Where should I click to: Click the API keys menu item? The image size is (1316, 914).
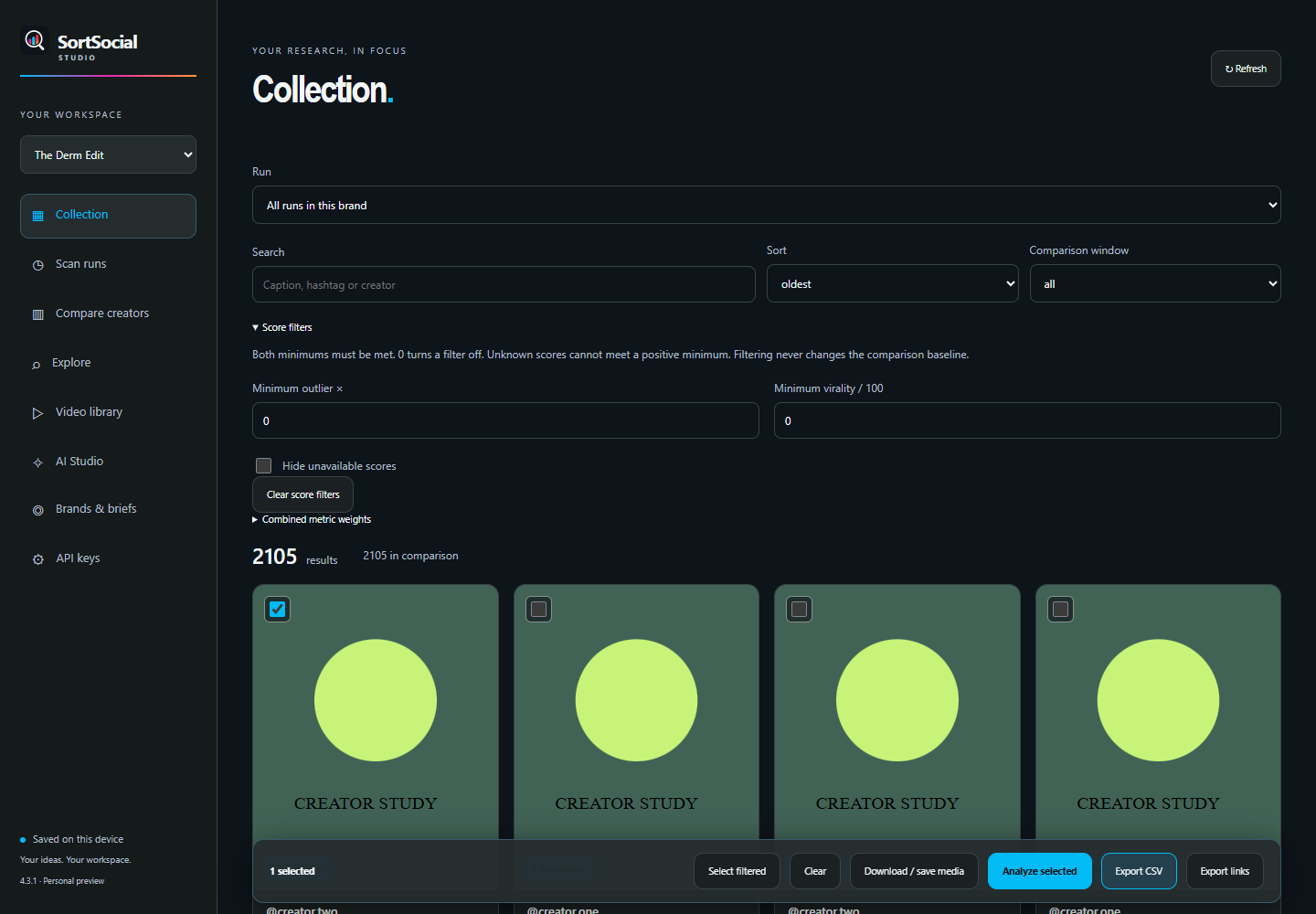(x=108, y=558)
